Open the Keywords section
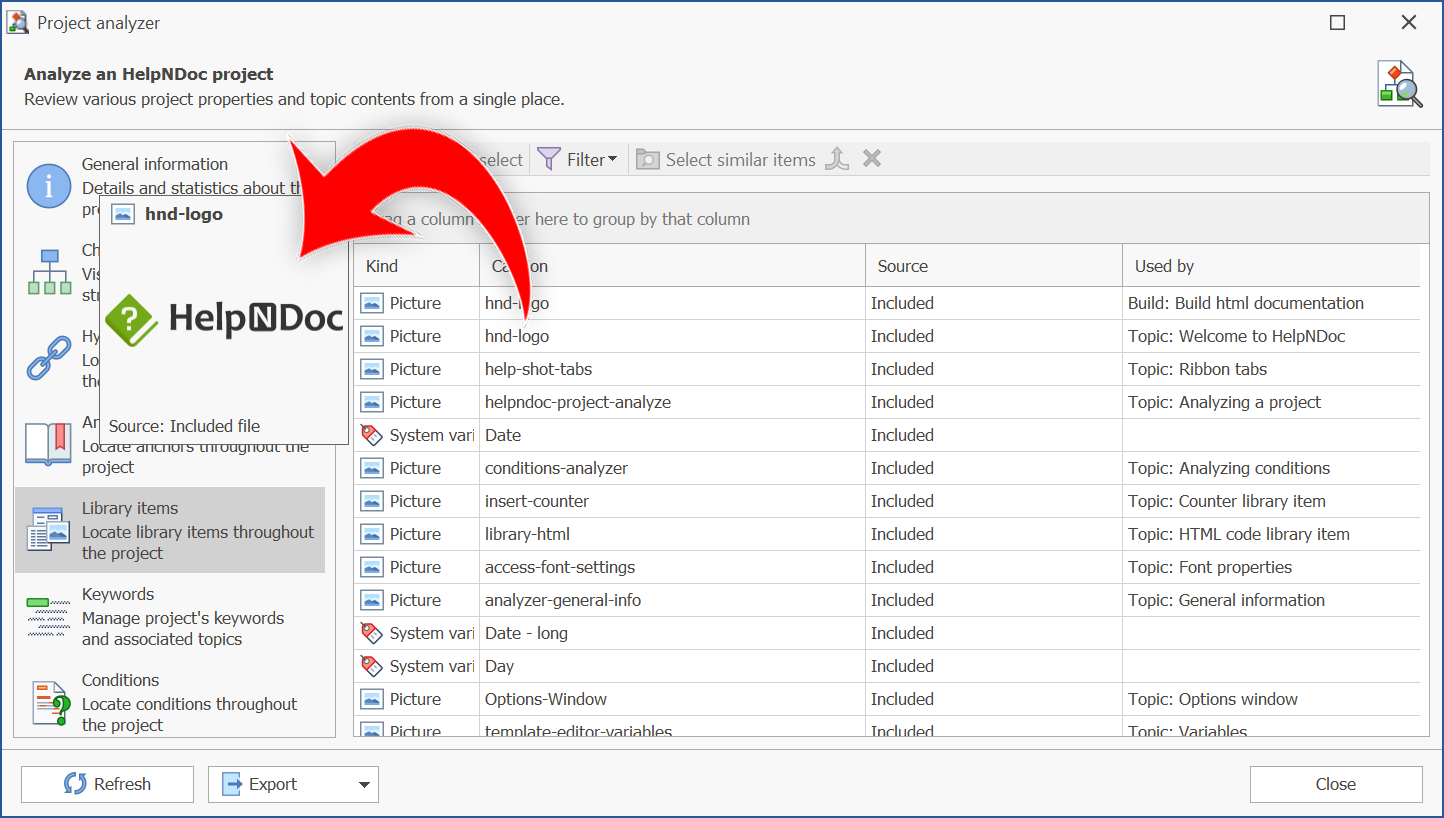The height and width of the screenshot is (818, 1444). 170,616
